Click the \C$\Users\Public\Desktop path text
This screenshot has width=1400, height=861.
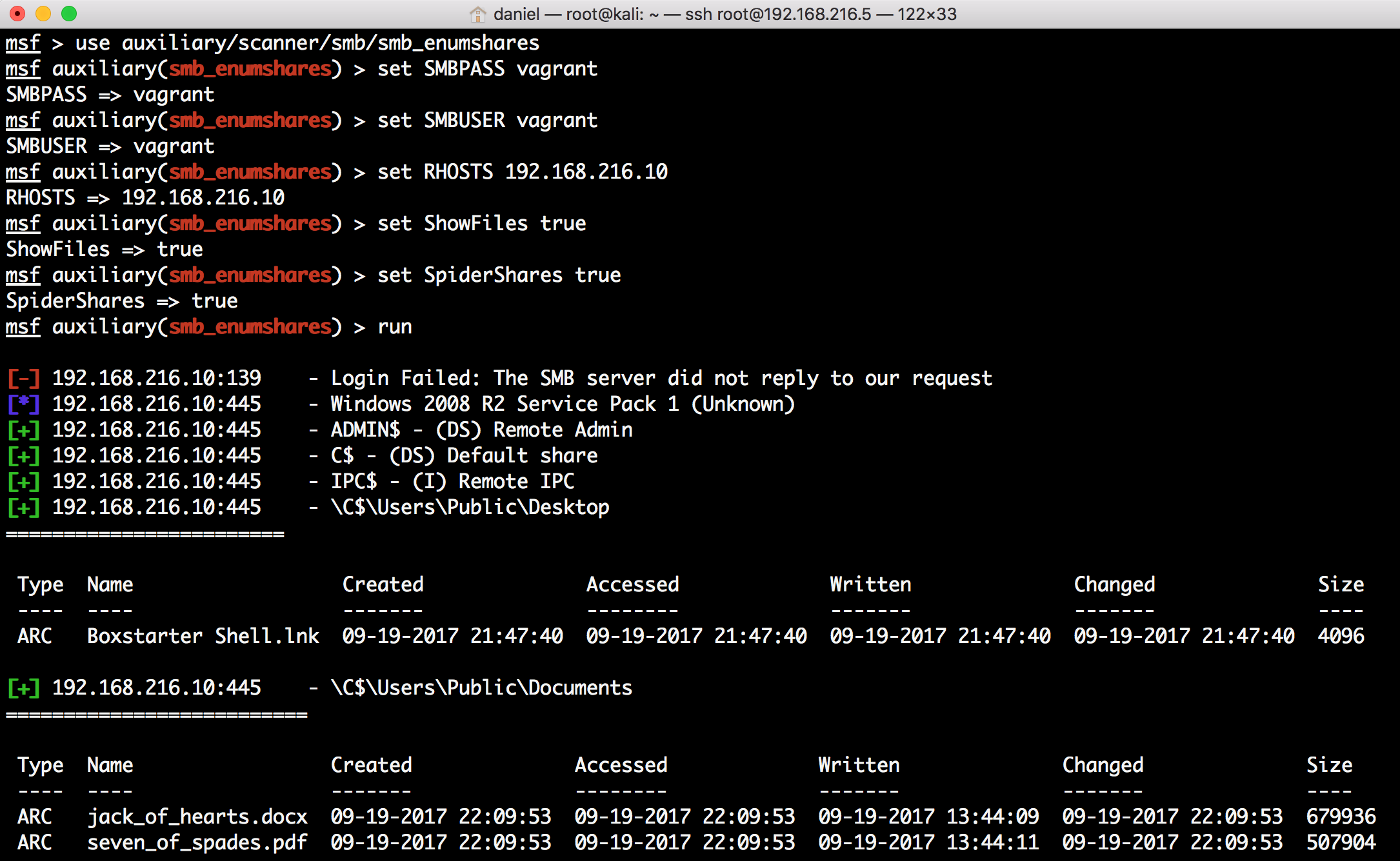tap(470, 507)
